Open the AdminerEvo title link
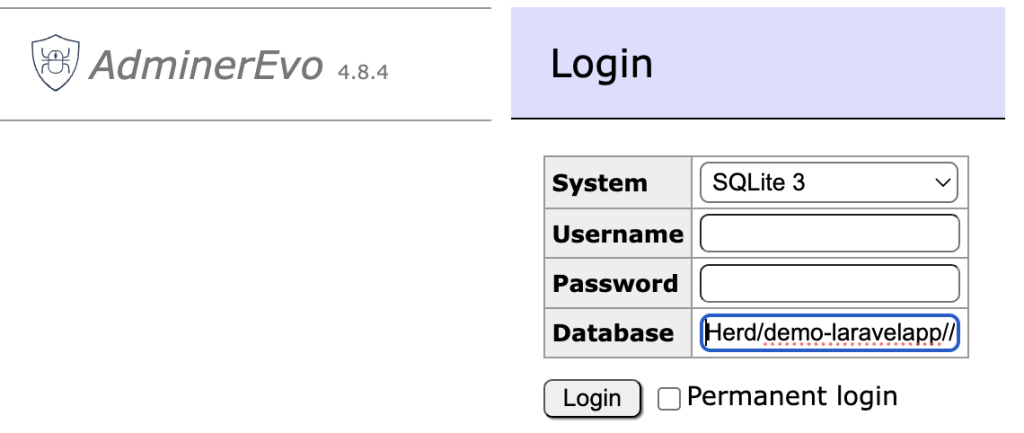Viewport: 1024px width, 433px height. point(205,65)
